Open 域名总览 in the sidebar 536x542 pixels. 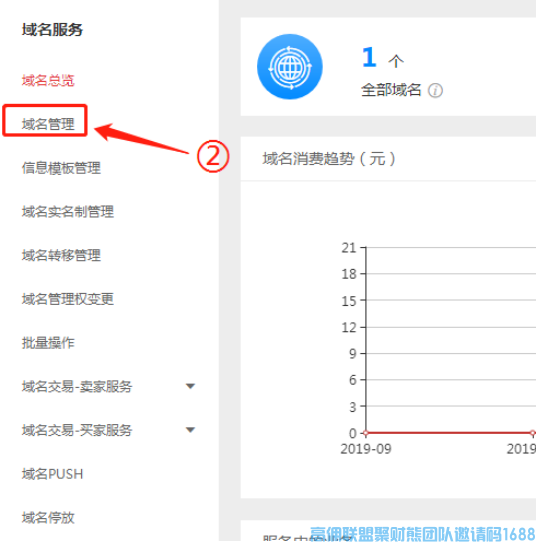48,80
